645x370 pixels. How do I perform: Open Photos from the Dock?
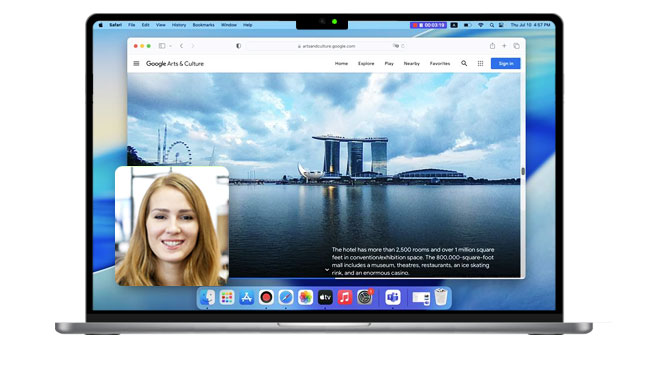pos(306,297)
